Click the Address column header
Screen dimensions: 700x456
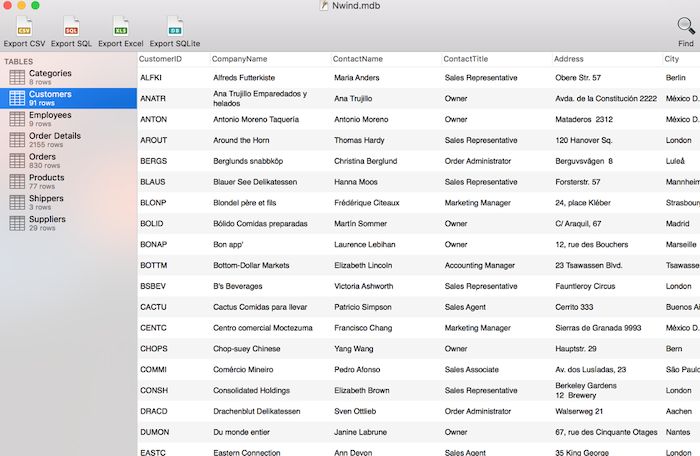click(x=571, y=59)
